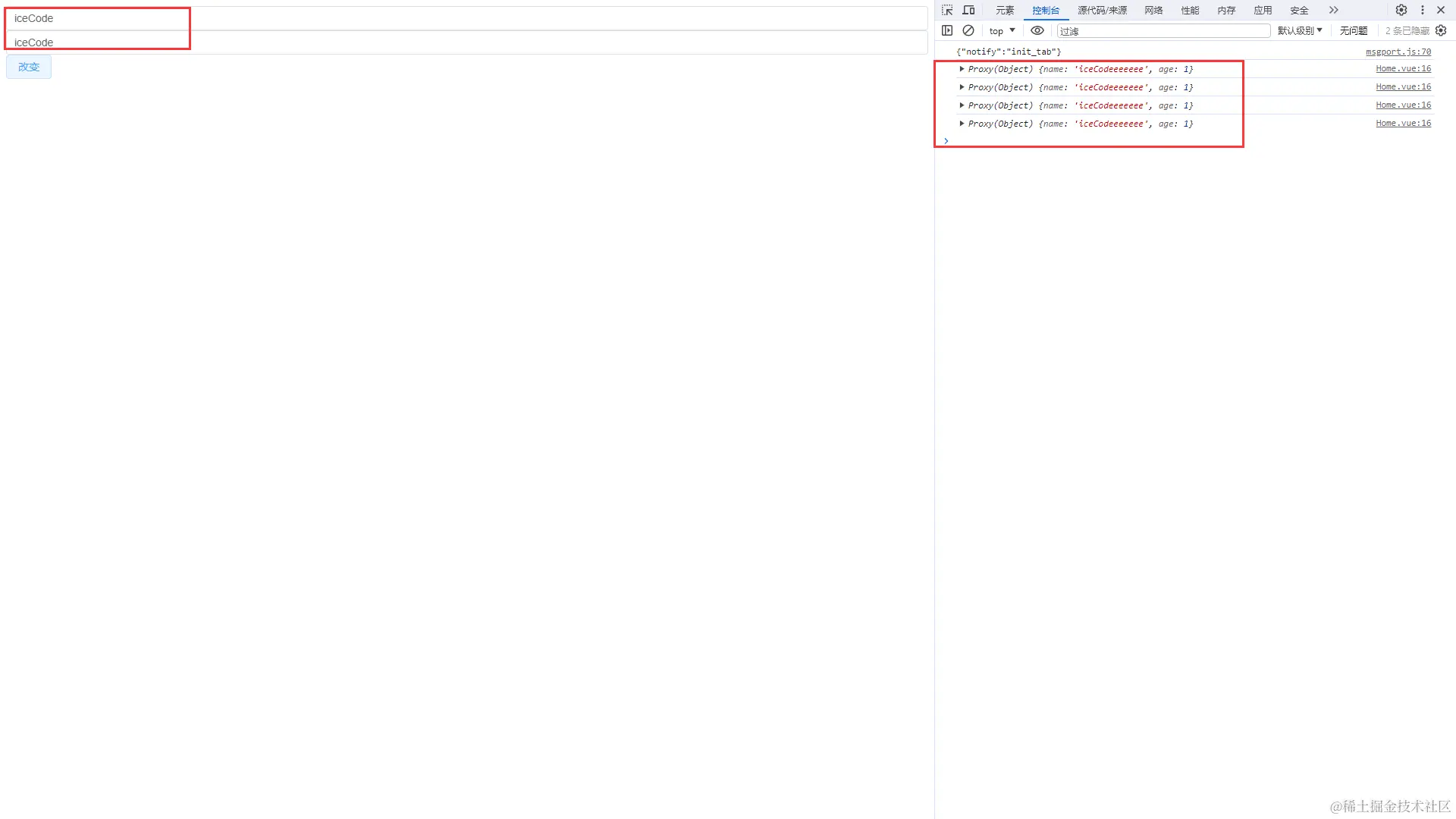
Task: Activate the inspect element picker icon
Action: (x=947, y=10)
